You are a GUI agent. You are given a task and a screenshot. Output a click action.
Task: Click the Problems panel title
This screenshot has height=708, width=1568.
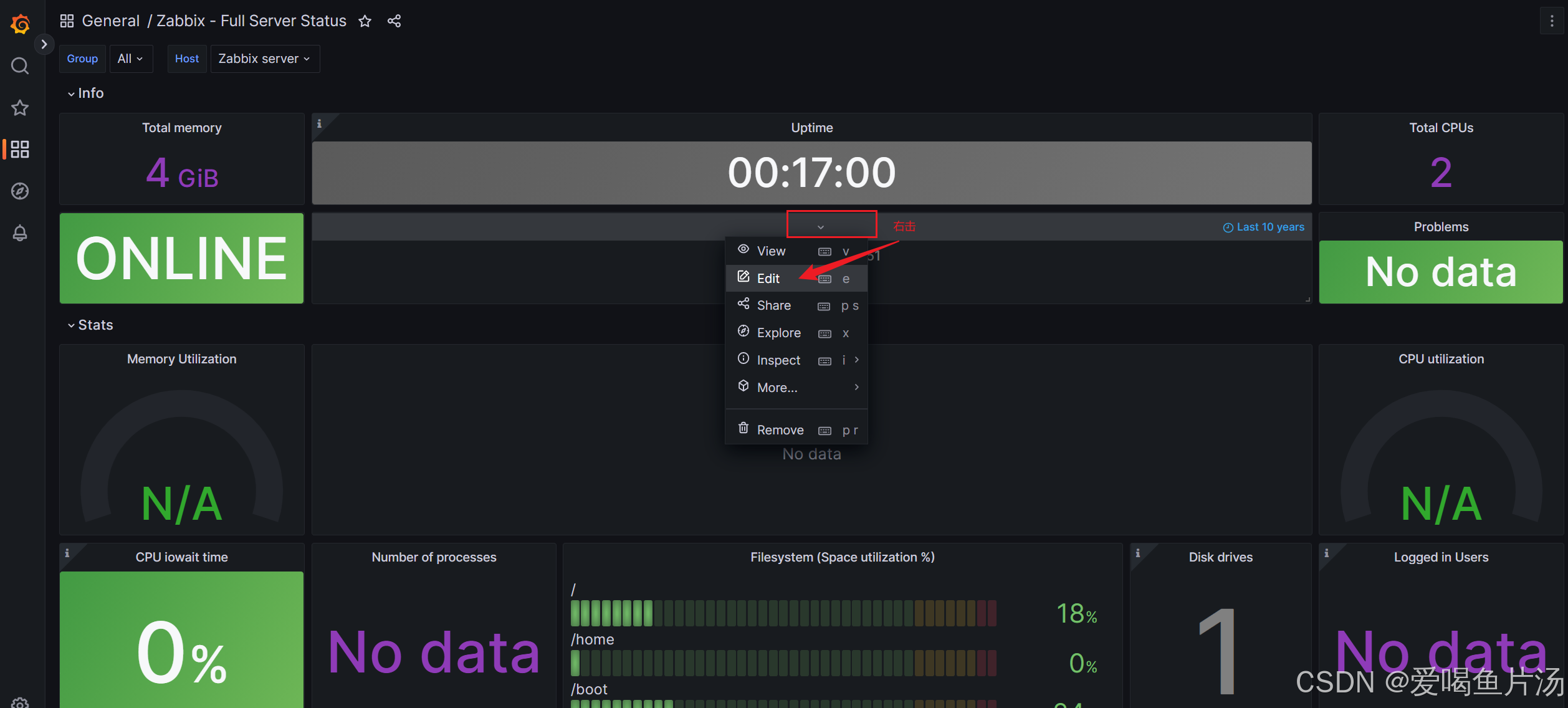point(1441,227)
